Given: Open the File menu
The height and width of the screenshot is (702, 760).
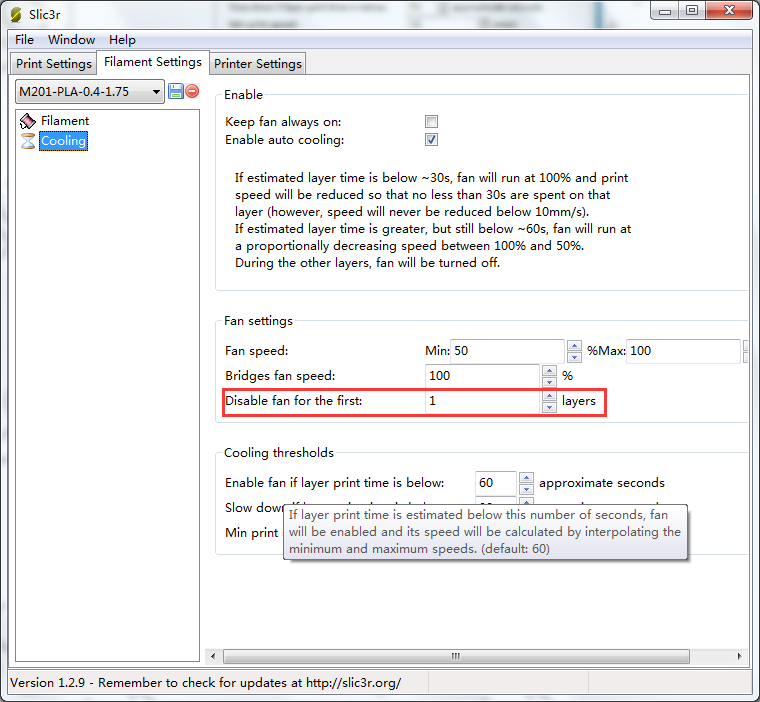Looking at the screenshot, I should tap(24, 40).
